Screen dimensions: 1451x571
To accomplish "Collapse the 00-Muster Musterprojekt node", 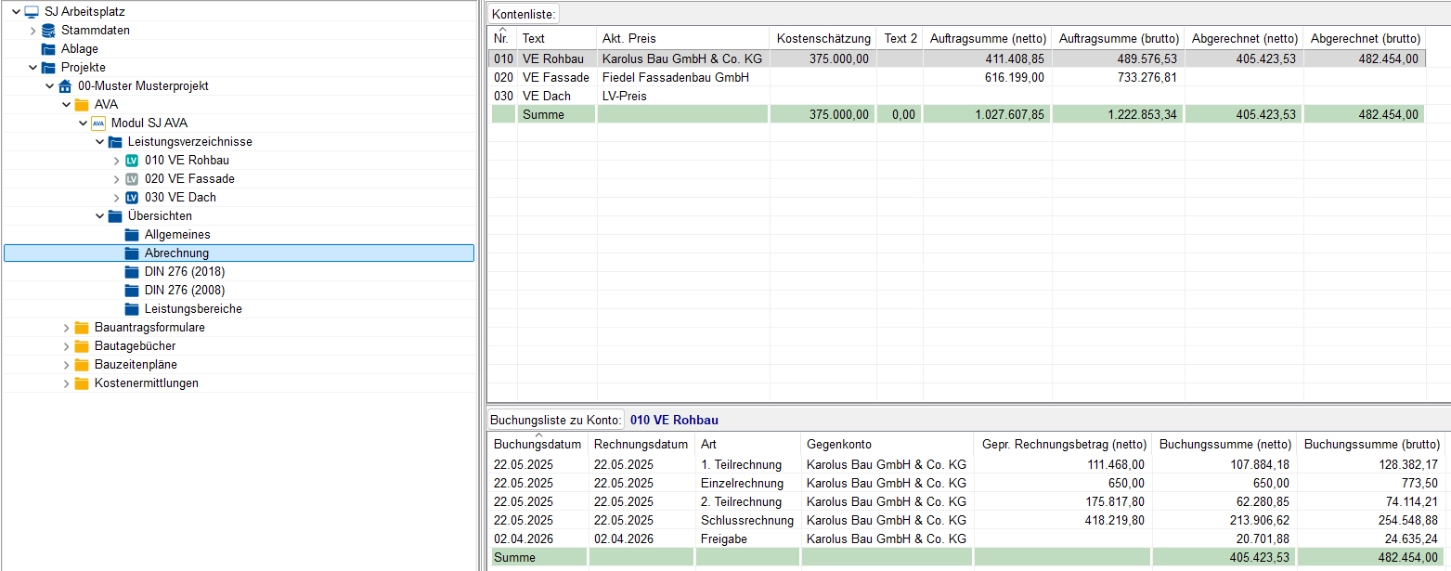I will [x=49, y=86].
